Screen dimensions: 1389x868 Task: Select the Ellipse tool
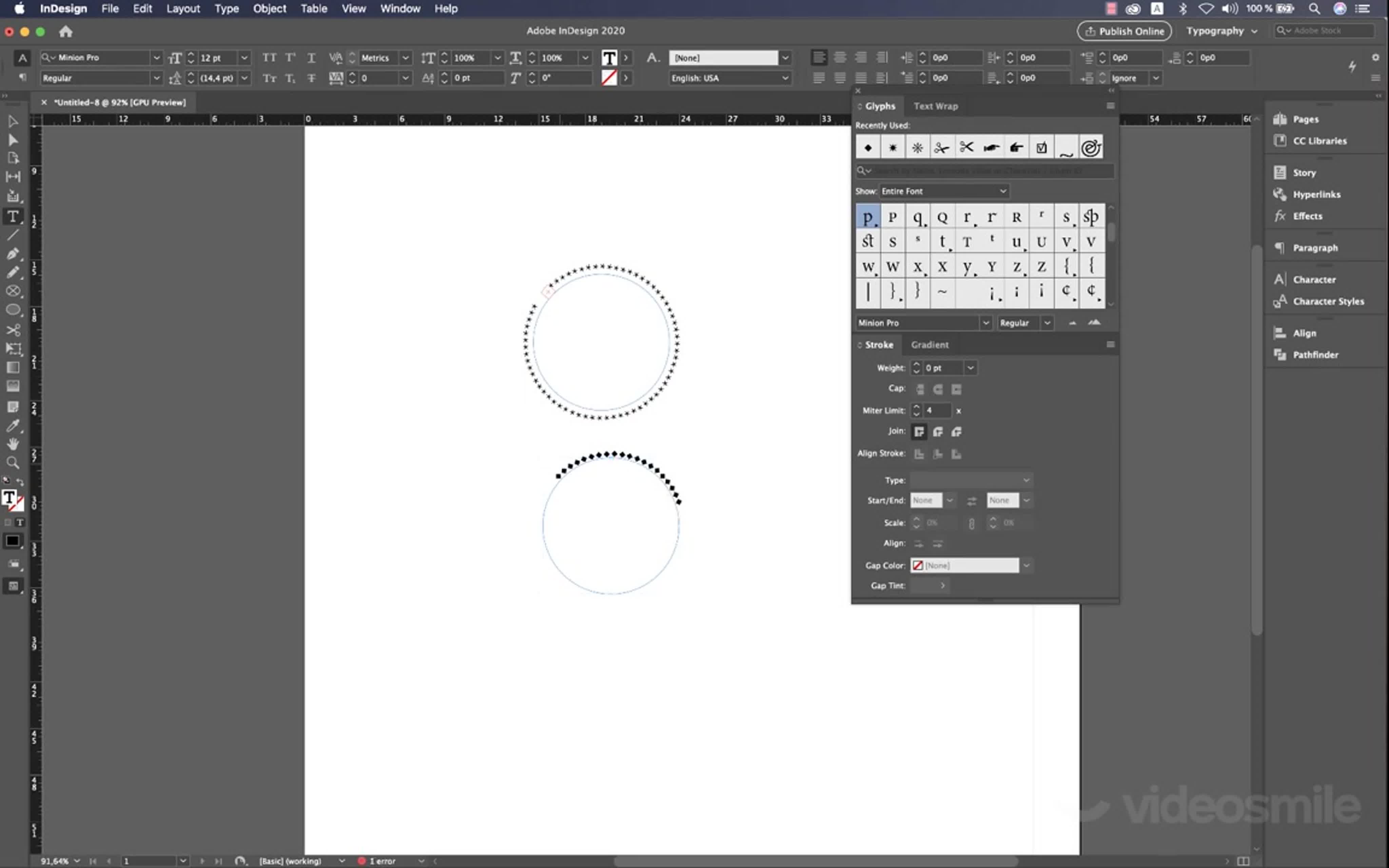coord(13,310)
